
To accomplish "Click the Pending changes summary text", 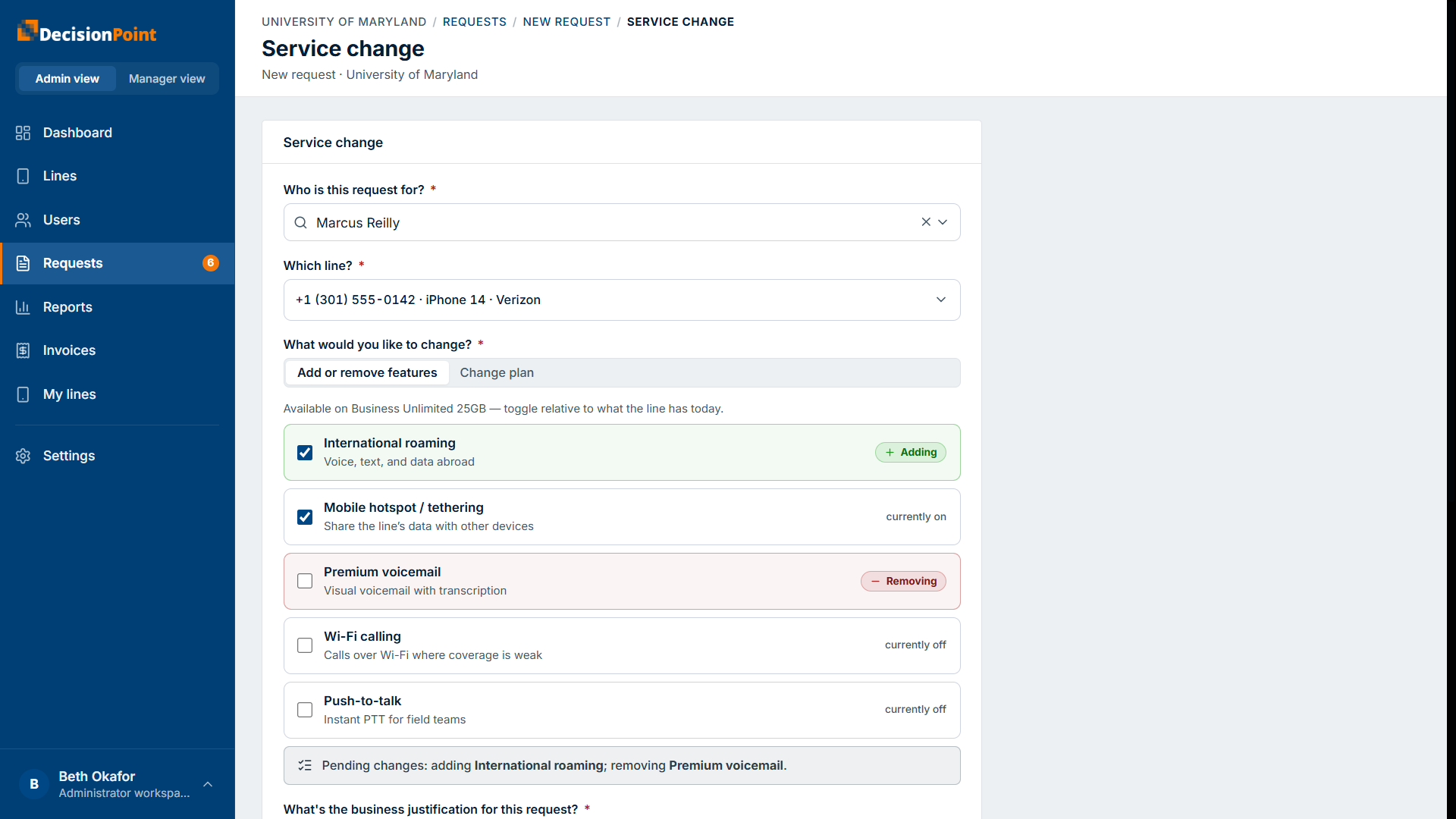I will click(x=554, y=765).
